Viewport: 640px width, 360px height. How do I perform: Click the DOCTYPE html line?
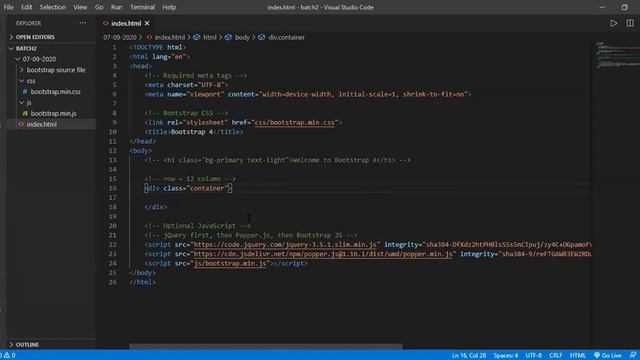tap(158, 47)
